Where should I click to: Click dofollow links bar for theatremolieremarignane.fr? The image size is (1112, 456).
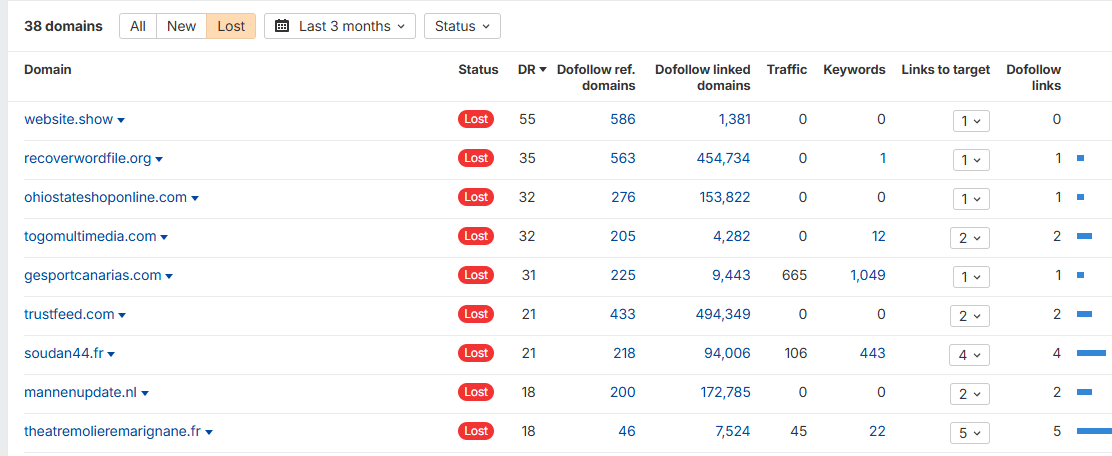1094,430
